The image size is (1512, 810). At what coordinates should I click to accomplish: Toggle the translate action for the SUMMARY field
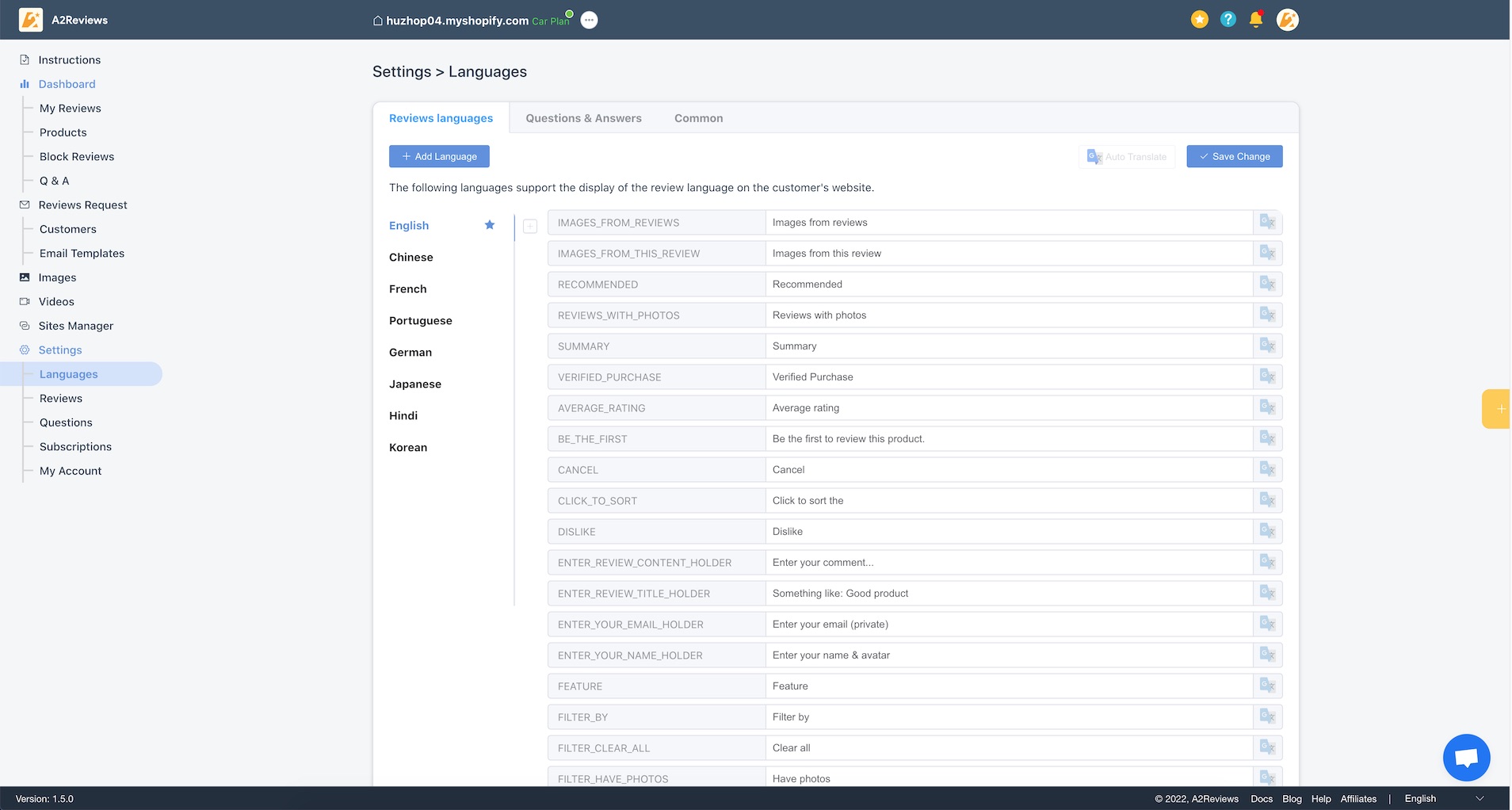(1266, 346)
